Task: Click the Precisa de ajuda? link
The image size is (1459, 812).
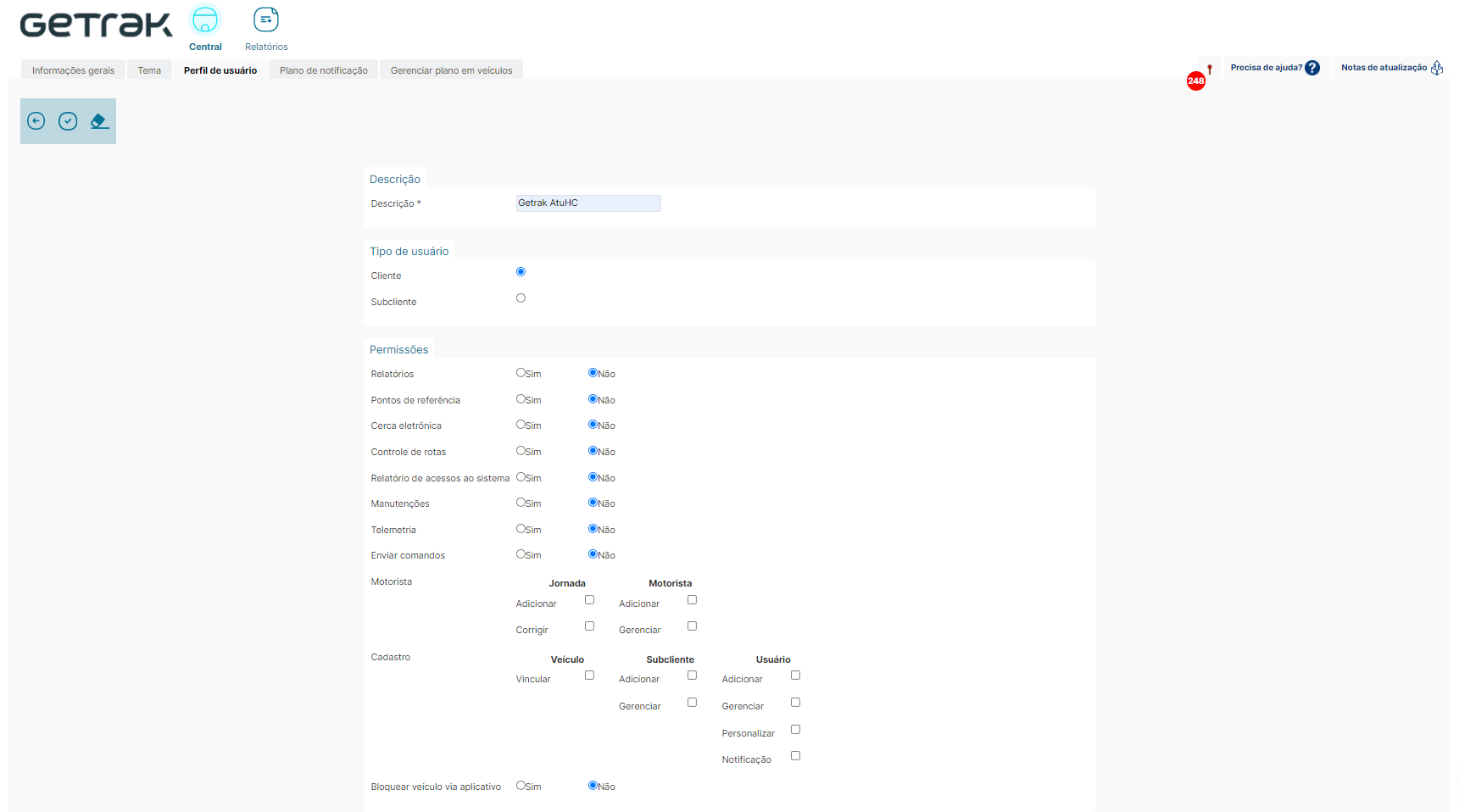Action: [1267, 68]
